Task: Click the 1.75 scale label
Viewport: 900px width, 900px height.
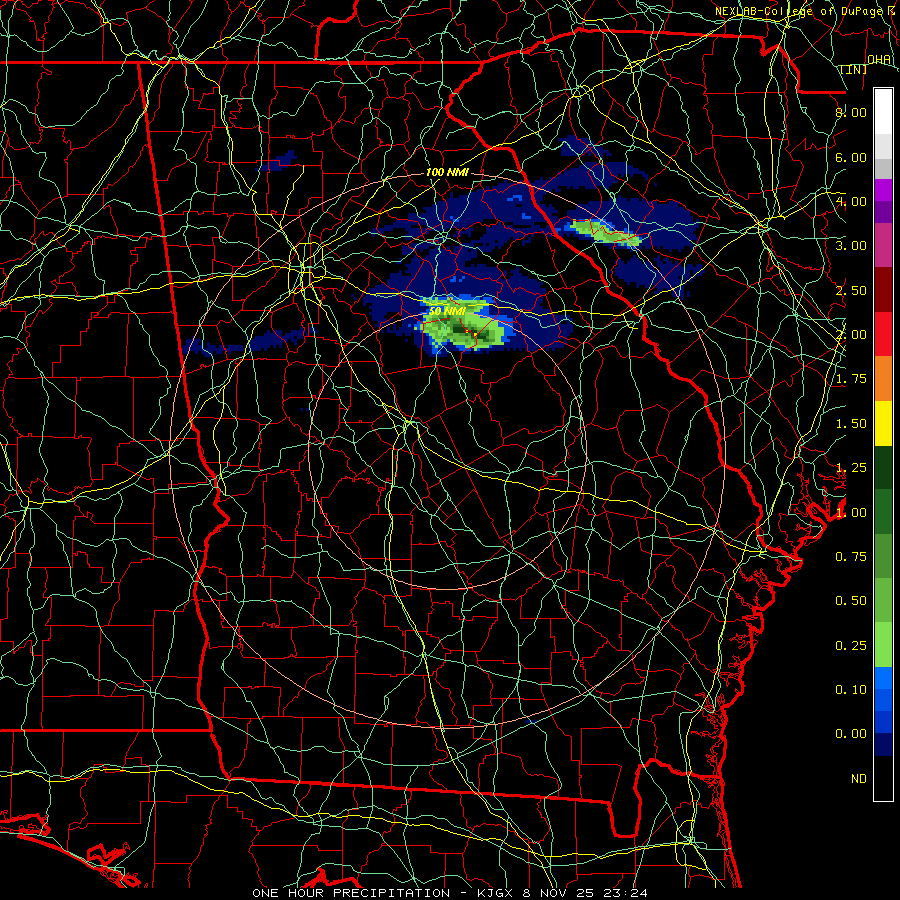Action: click(851, 379)
